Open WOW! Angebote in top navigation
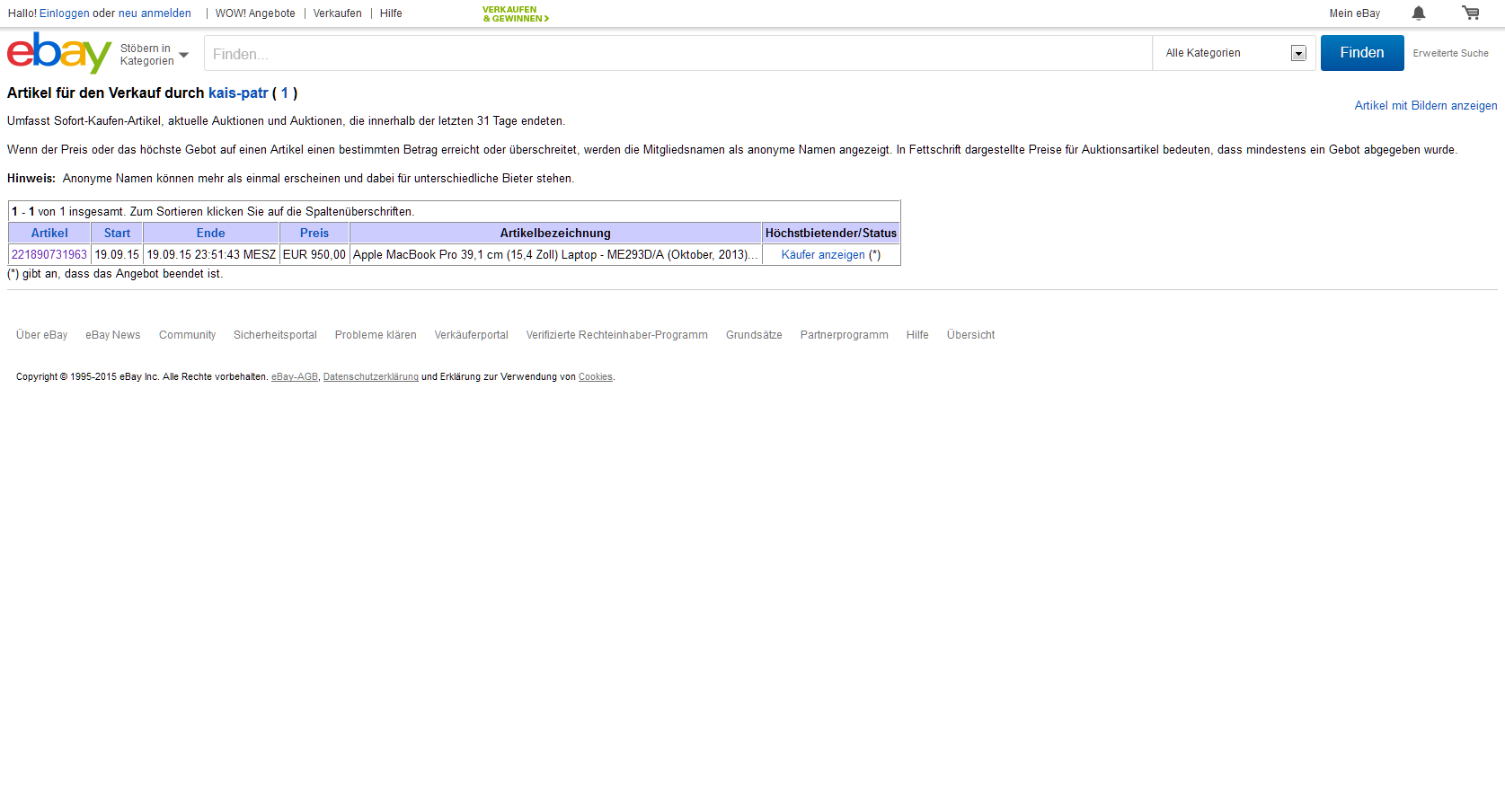 pyautogui.click(x=255, y=13)
